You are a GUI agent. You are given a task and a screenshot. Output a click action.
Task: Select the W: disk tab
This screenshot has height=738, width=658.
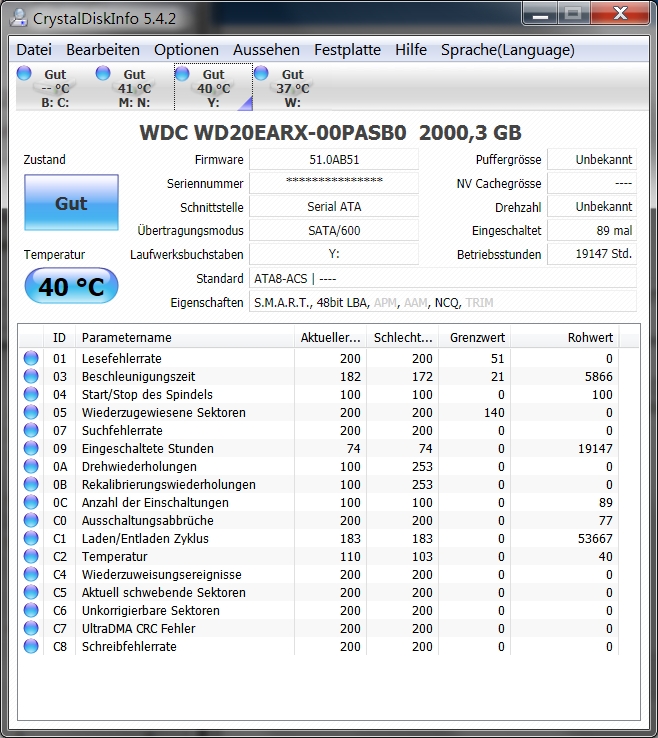pyautogui.click(x=292, y=88)
